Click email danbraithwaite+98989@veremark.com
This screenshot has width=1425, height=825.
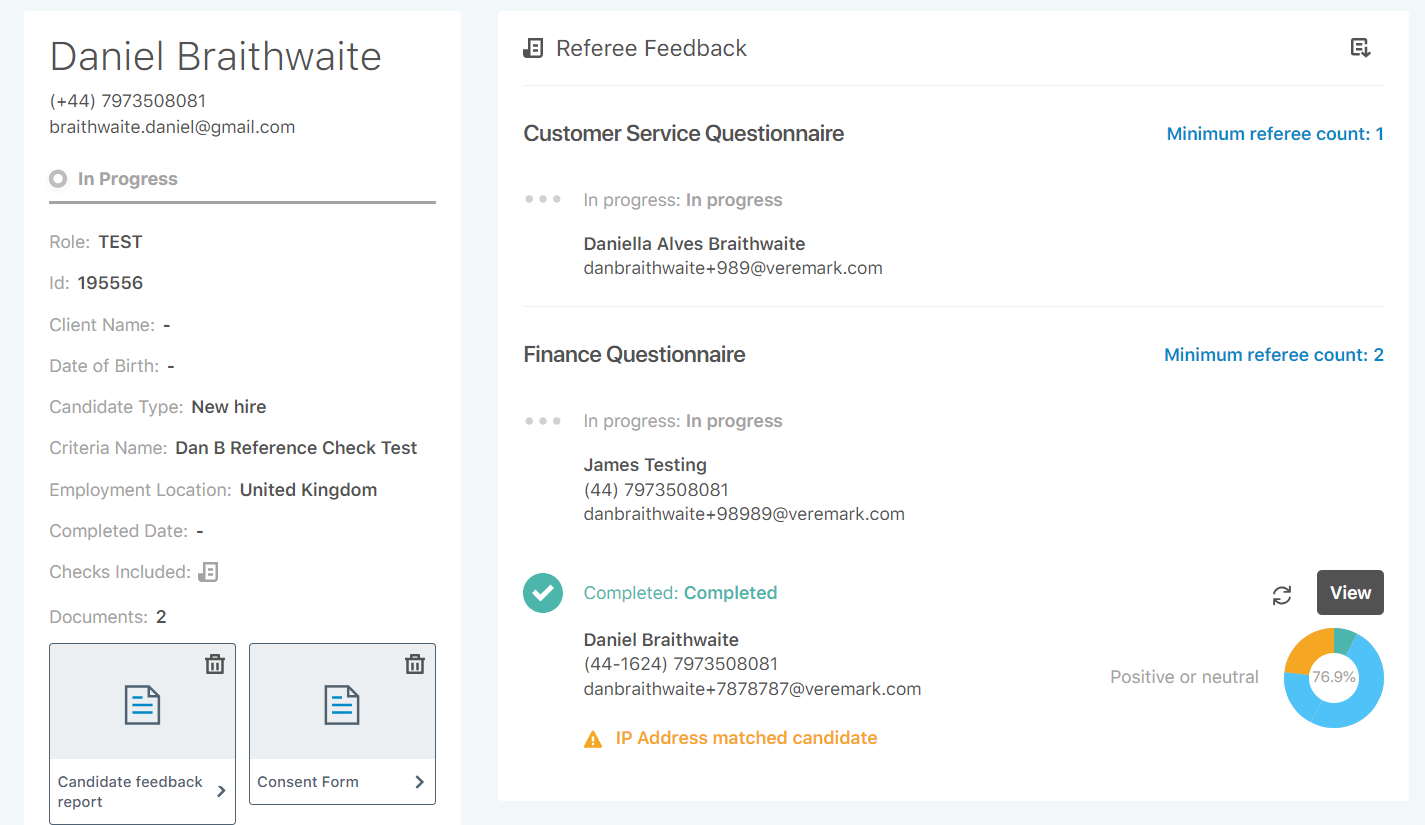744,514
